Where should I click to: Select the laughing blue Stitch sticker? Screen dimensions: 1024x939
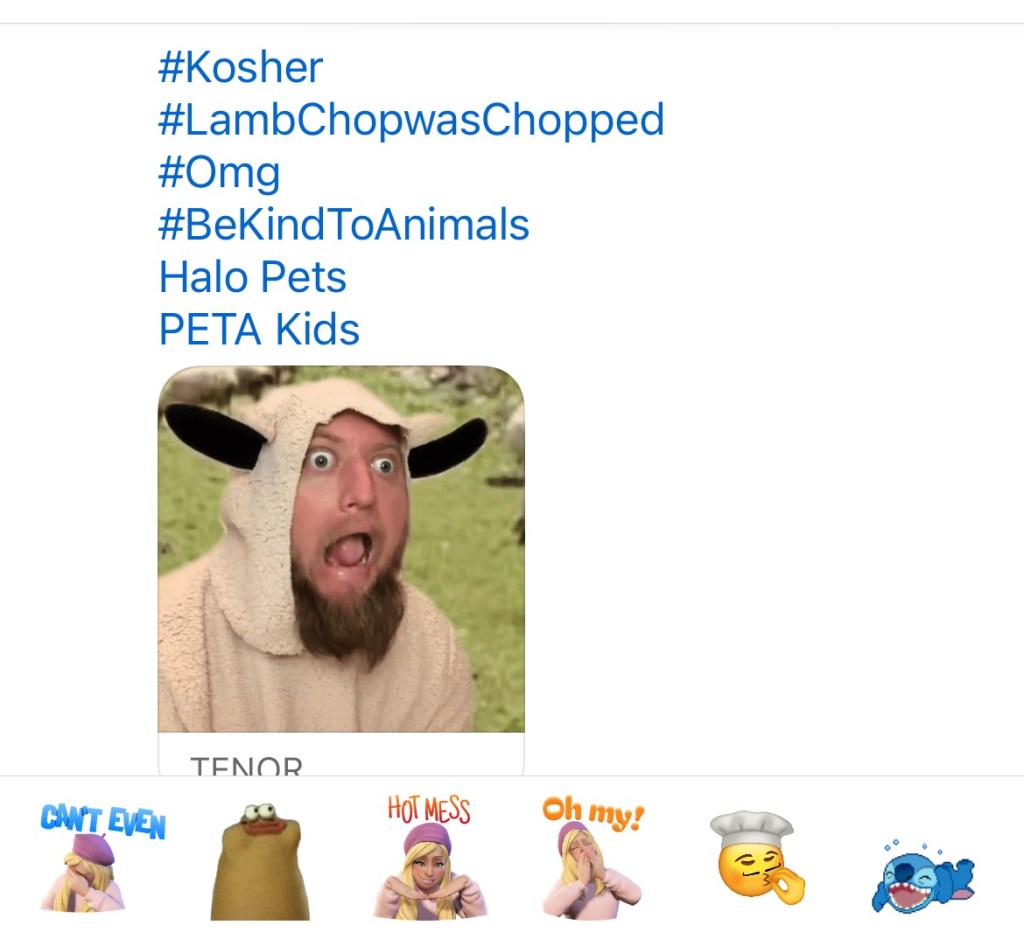921,874
